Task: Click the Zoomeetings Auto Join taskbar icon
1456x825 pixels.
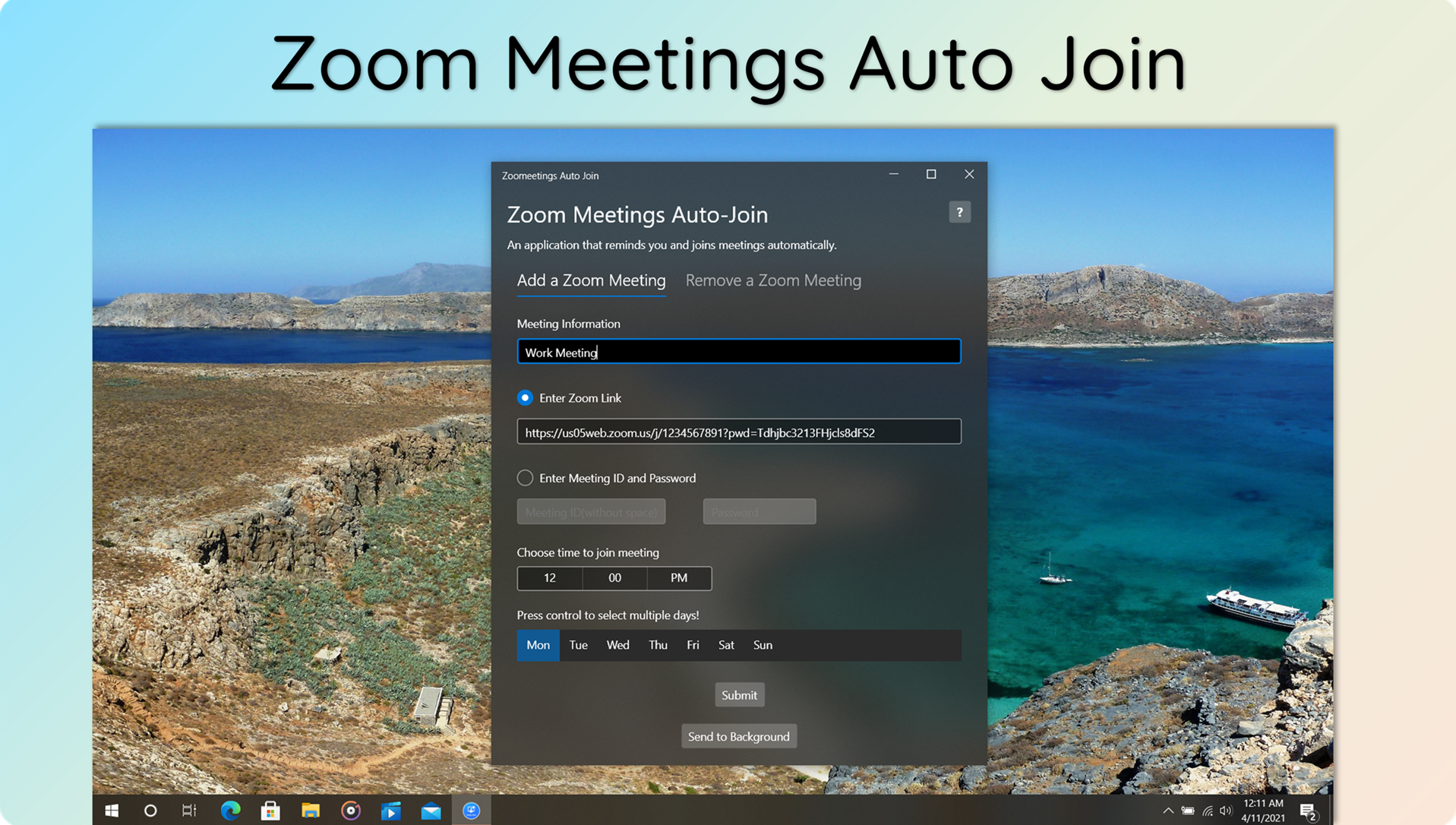Action: click(472, 810)
